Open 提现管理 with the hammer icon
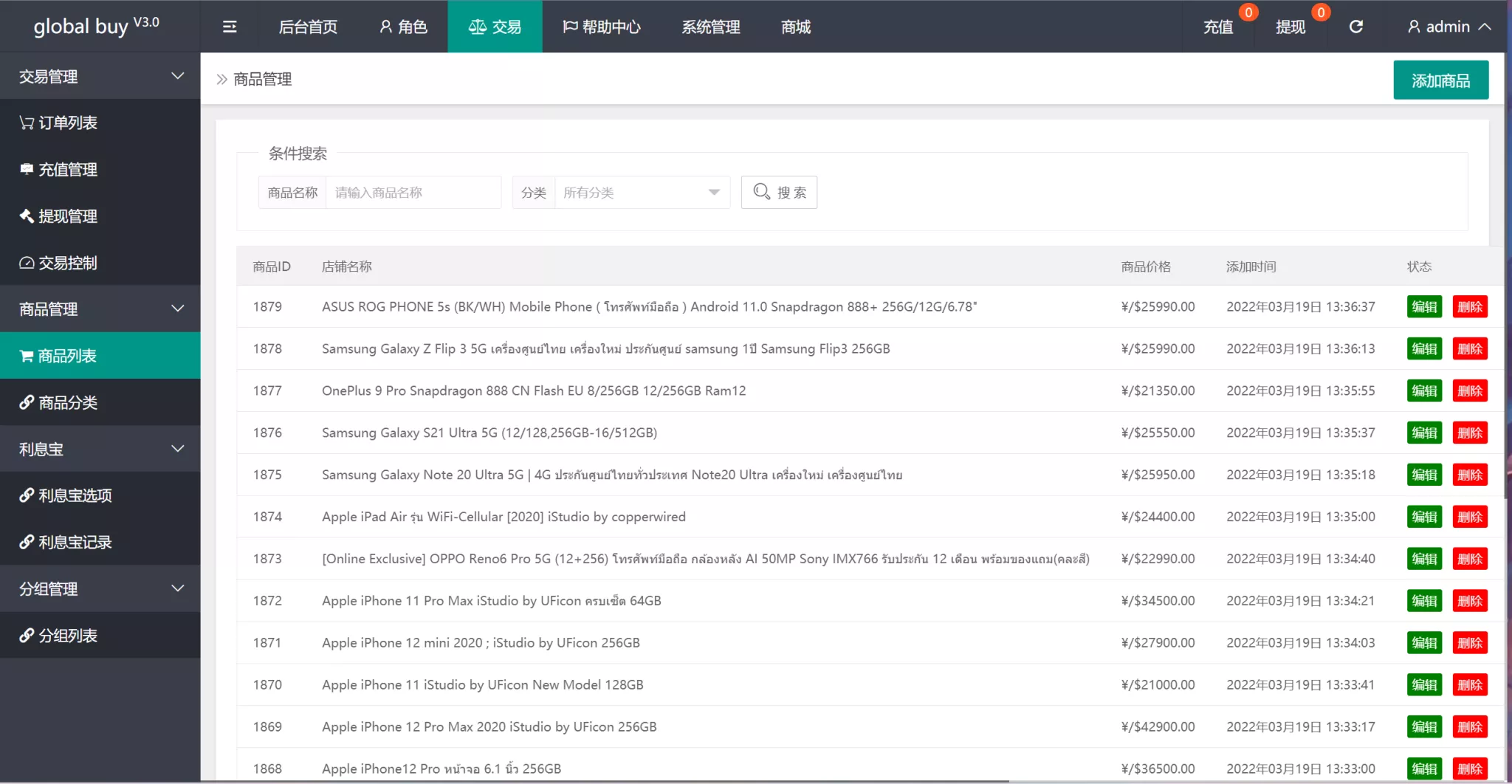The image size is (1512, 784). (x=59, y=216)
